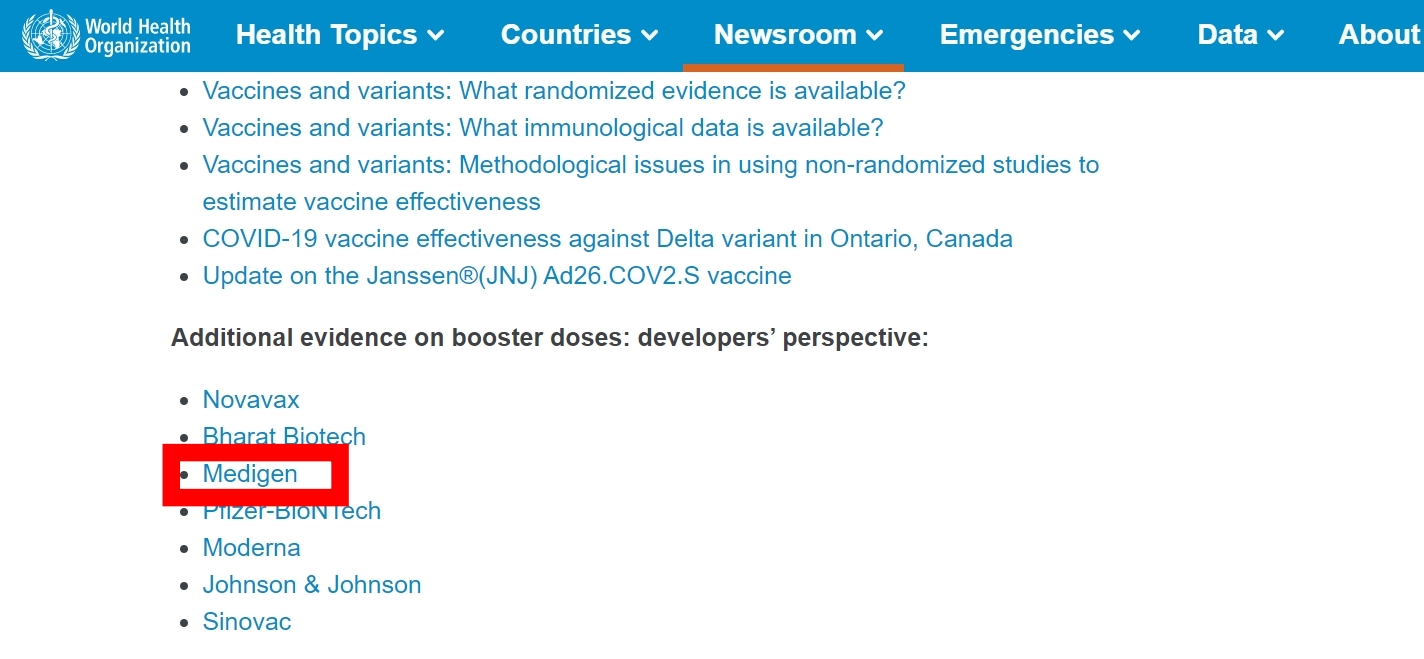Expand the Data dropdown chevron
The image size is (1424, 659).
1275,36
